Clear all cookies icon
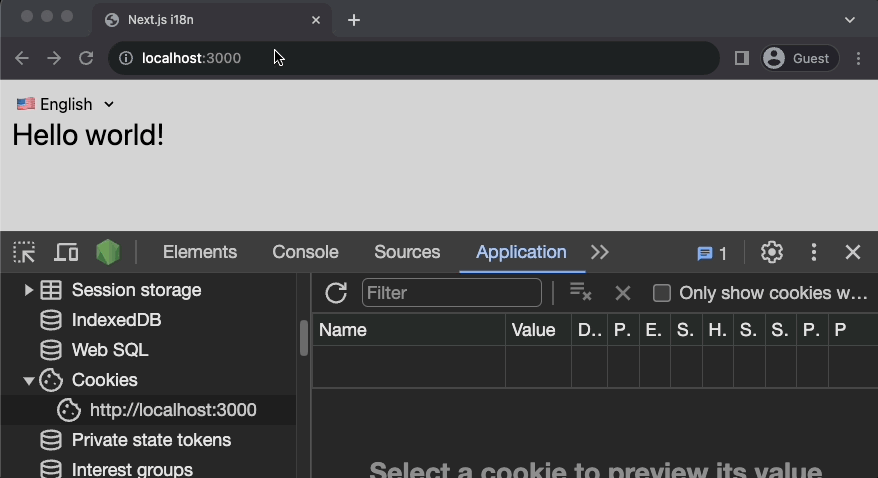 (x=580, y=293)
